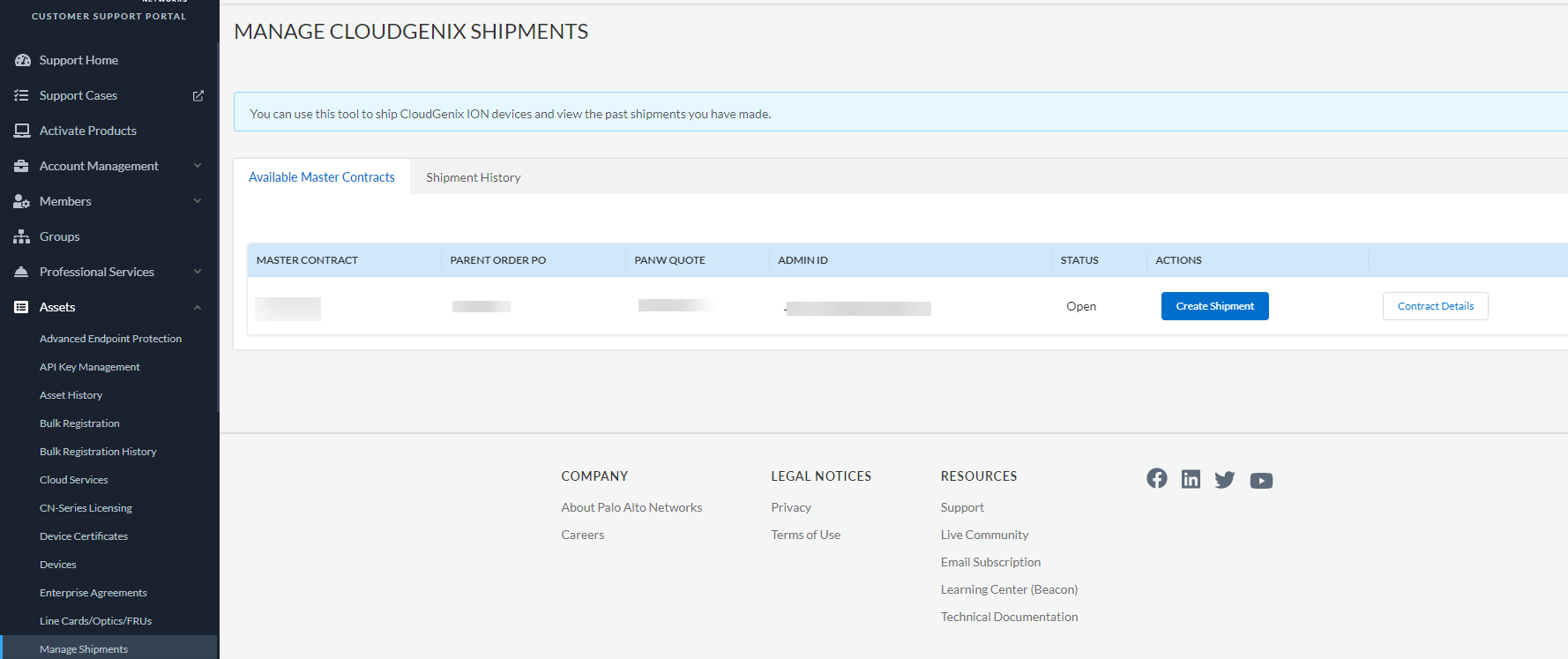This screenshot has height=659, width=1568.
Task: Sort by the Master Contract column header
Action: pos(307,260)
